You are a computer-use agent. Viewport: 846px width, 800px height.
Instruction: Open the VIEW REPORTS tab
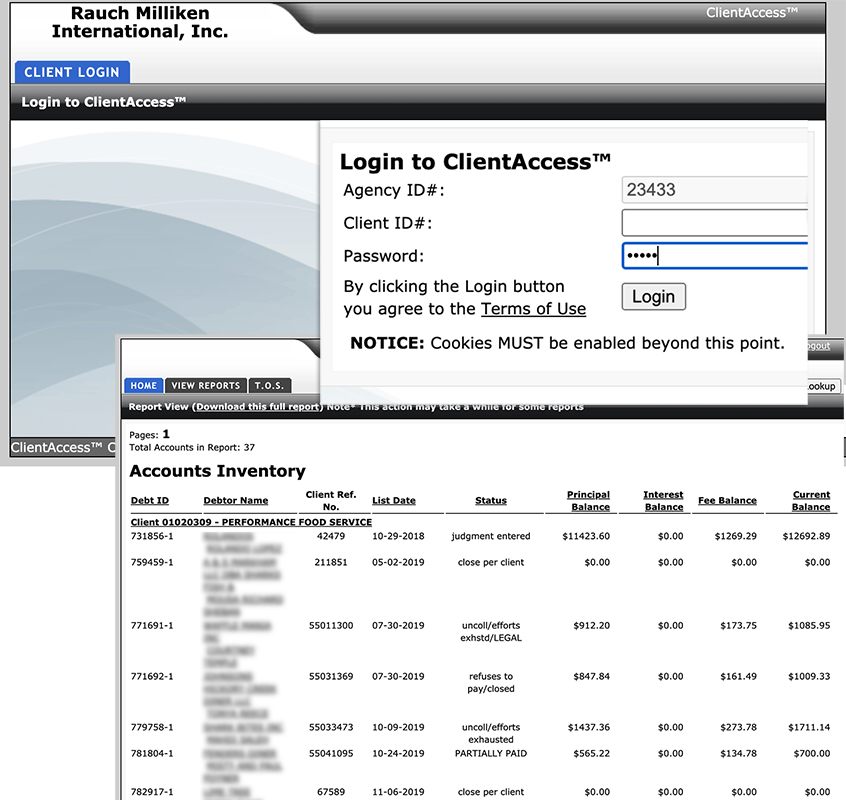205,385
